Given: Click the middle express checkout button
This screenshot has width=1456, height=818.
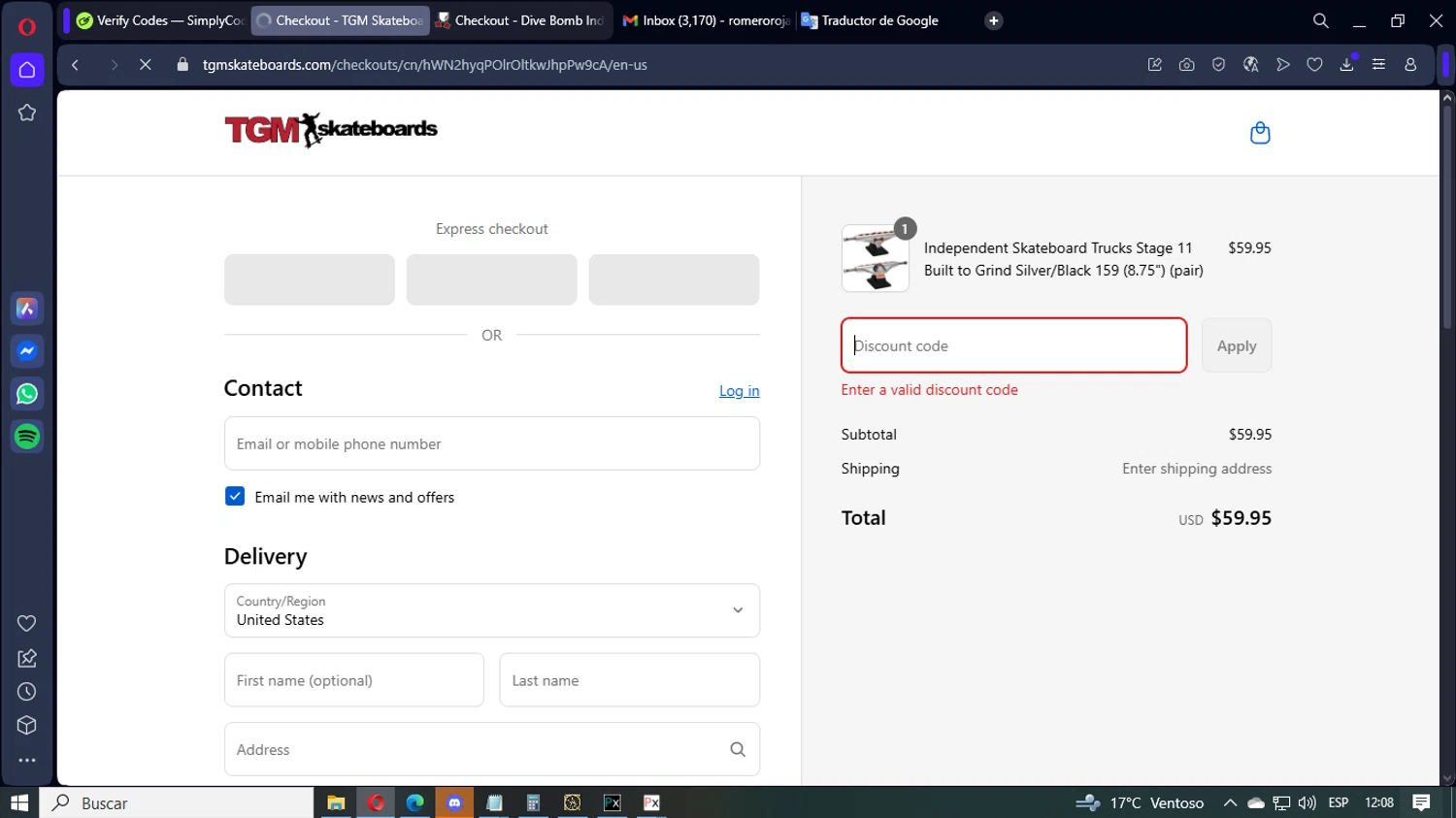Looking at the screenshot, I should click(x=492, y=279).
